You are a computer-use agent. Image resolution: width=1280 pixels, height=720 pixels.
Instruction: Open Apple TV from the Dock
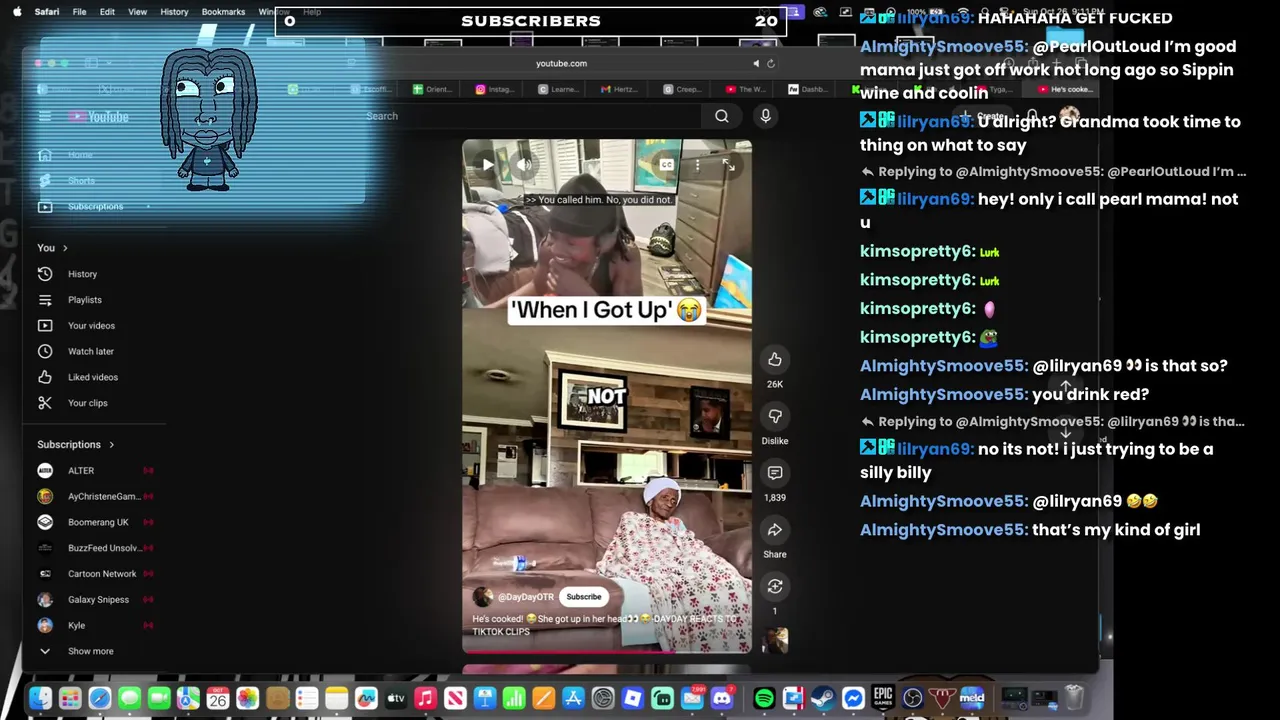point(396,698)
